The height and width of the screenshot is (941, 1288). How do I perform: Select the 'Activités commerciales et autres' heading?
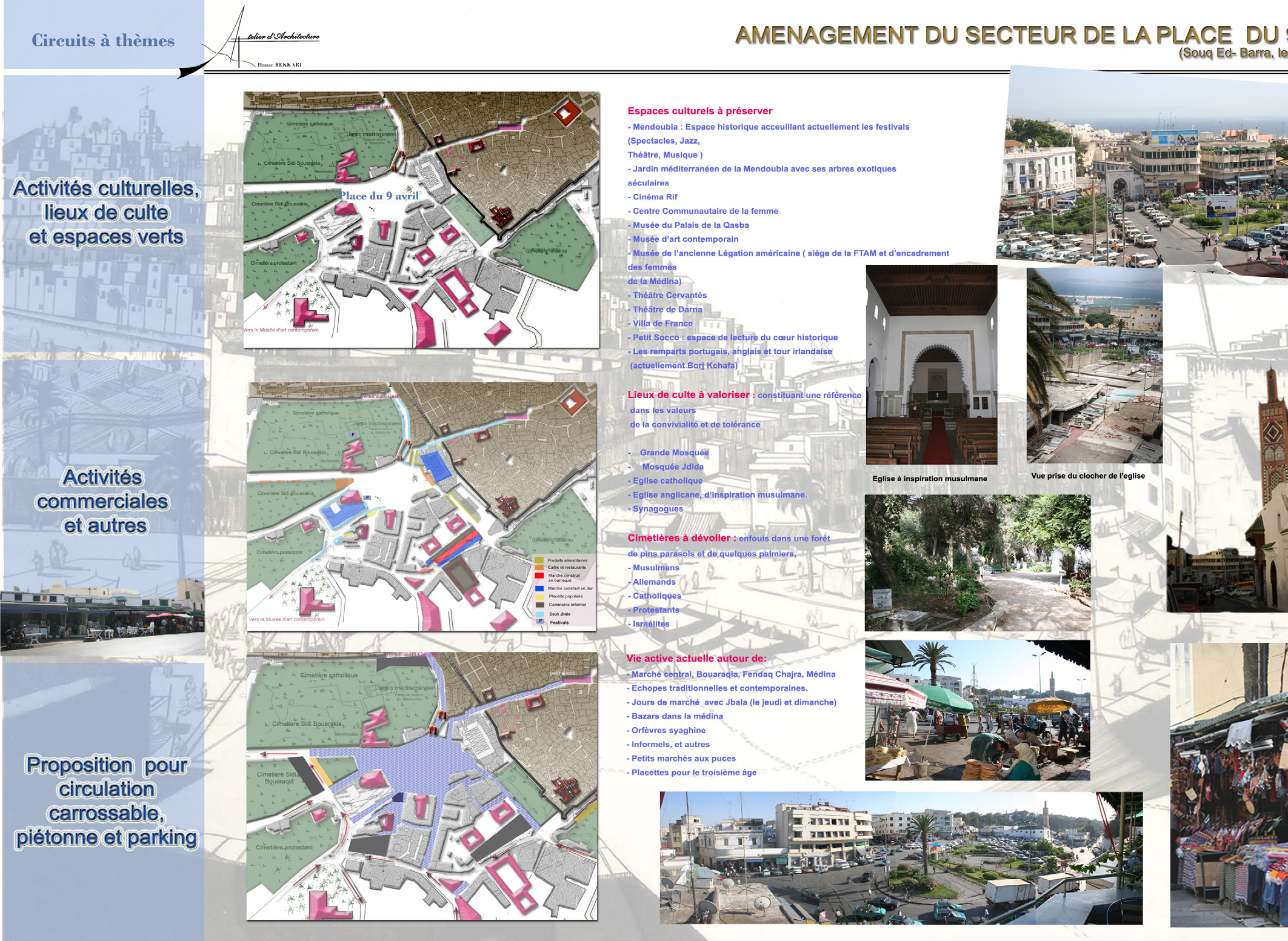pyautogui.click(x=102, y=501)
